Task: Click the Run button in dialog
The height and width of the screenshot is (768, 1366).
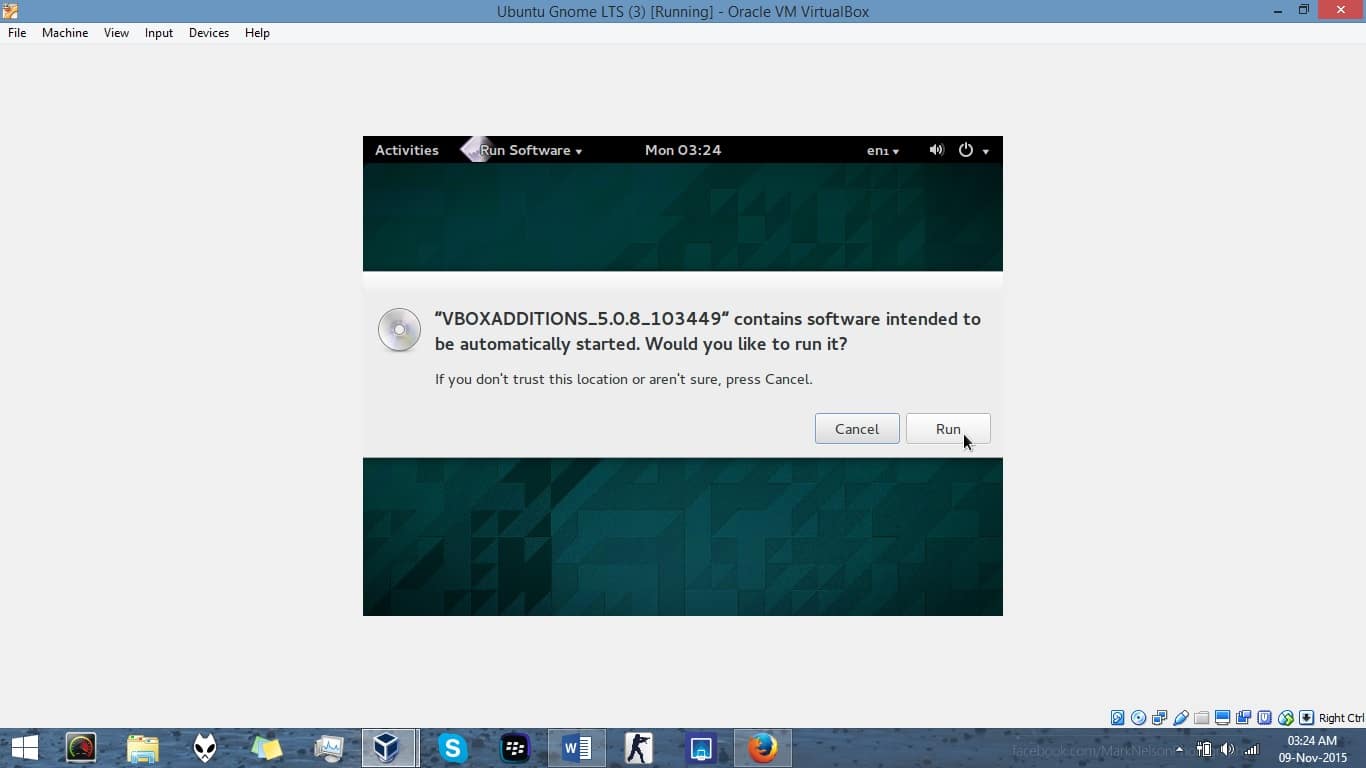Action: coord(947,429)
